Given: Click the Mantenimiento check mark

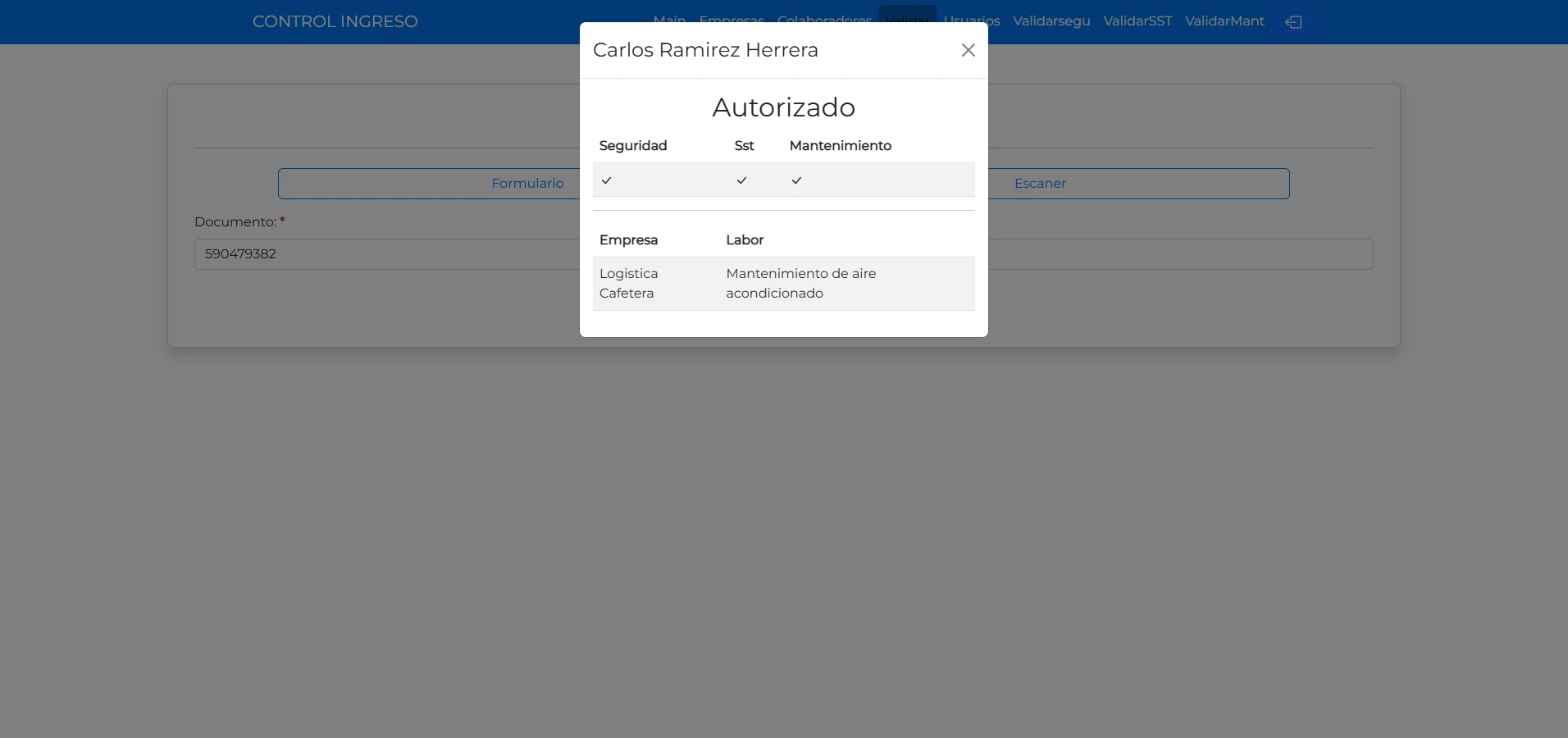Looking at the screenshot, I should [796, 180].
